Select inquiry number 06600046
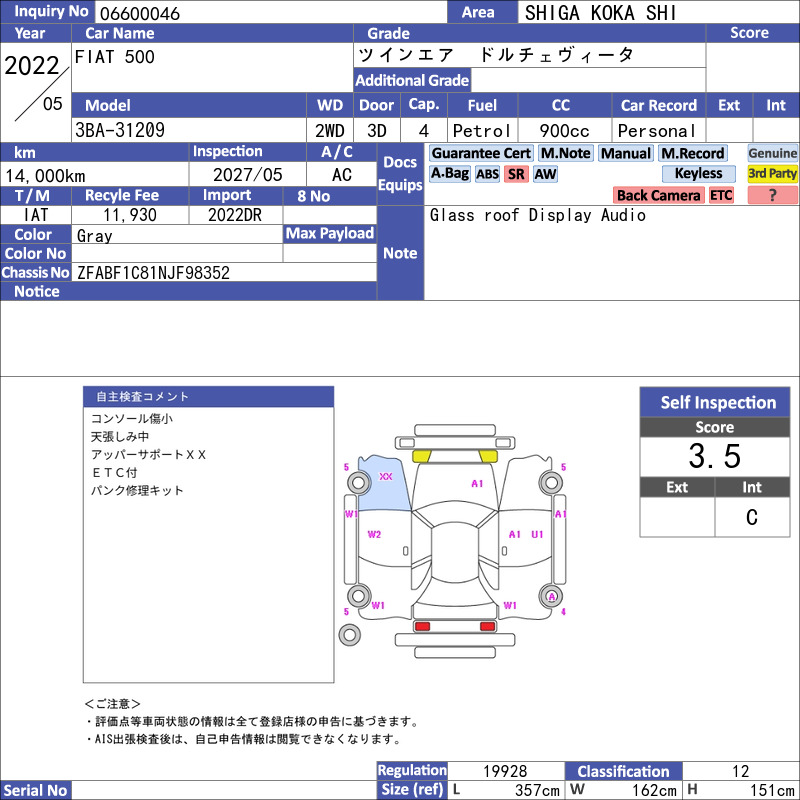Image resolution: width=800 pixels, height=800 pixels. [x=140, y=14]
